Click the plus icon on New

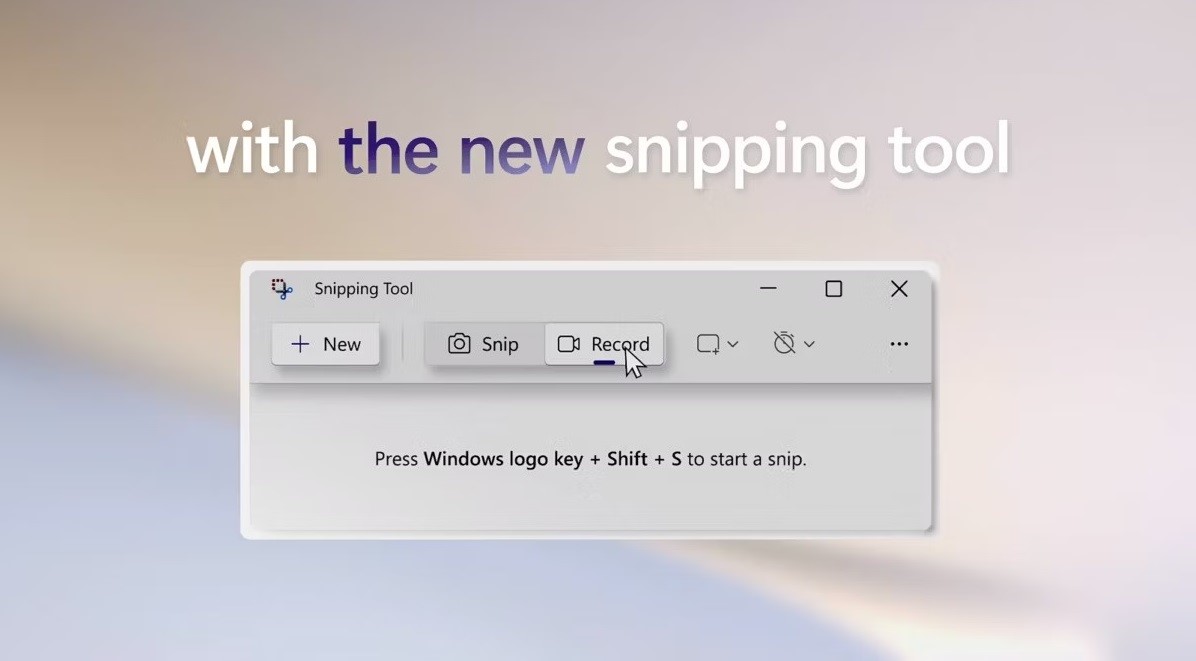[x=301, y=344]
